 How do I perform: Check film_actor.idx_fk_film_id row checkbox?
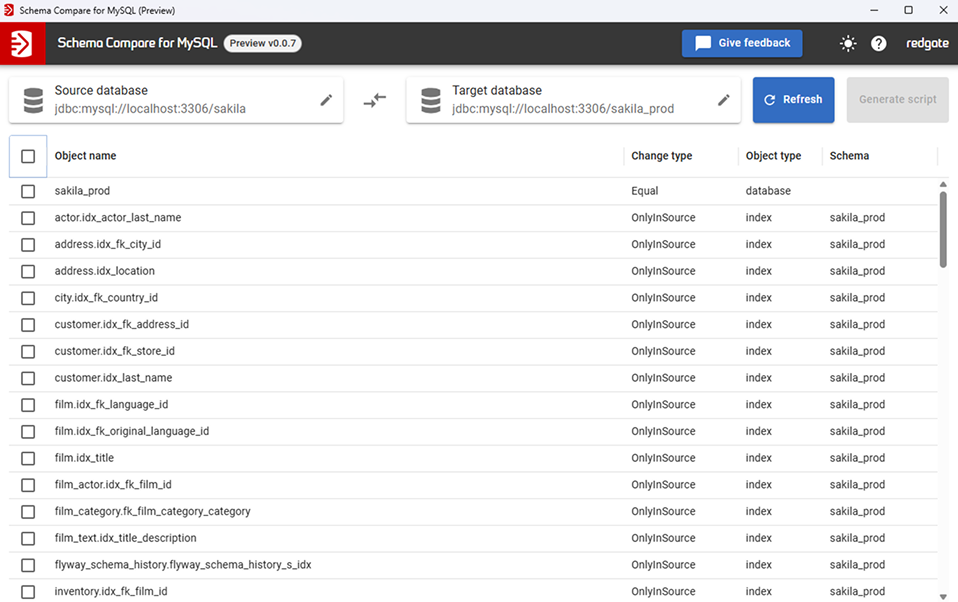[28, 485]
